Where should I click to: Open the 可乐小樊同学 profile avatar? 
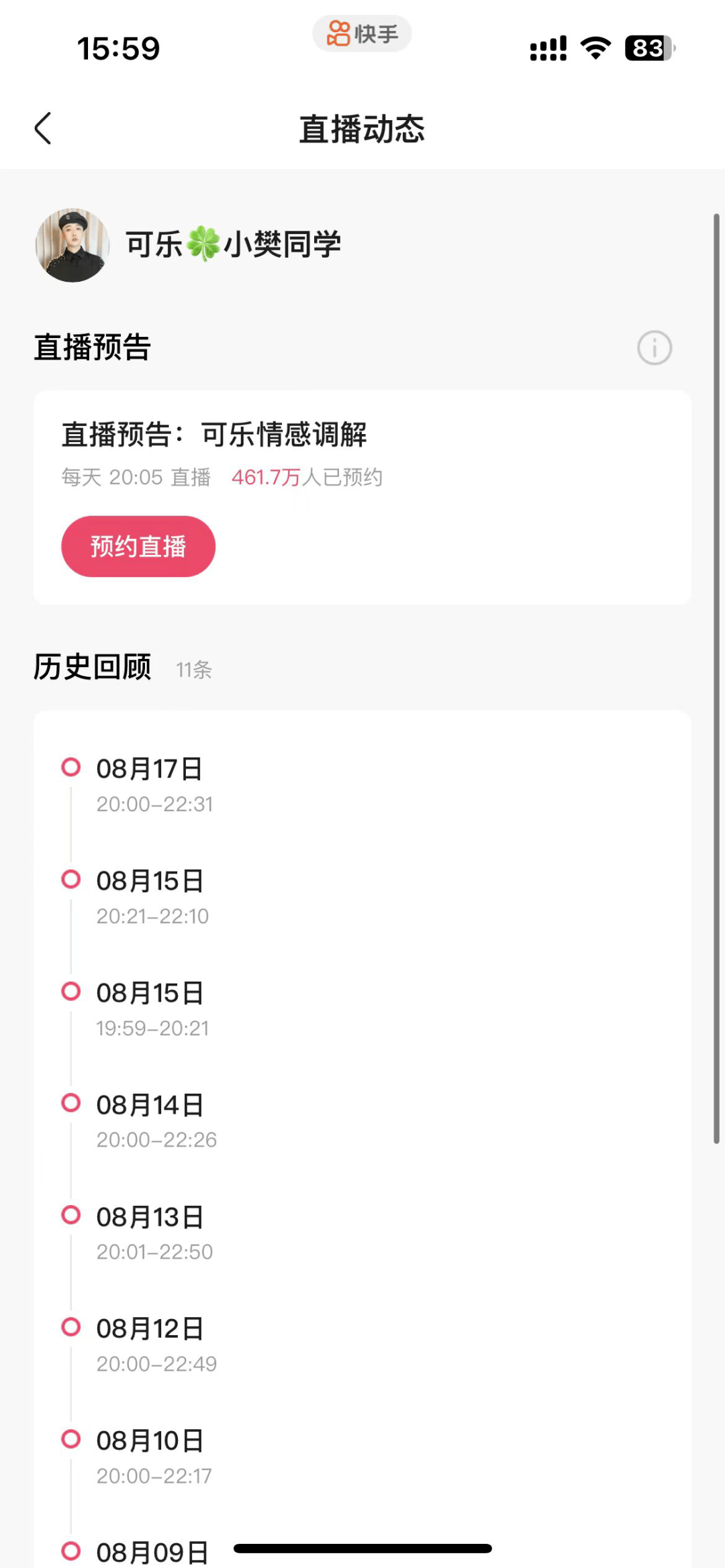[x=72, y=245]
